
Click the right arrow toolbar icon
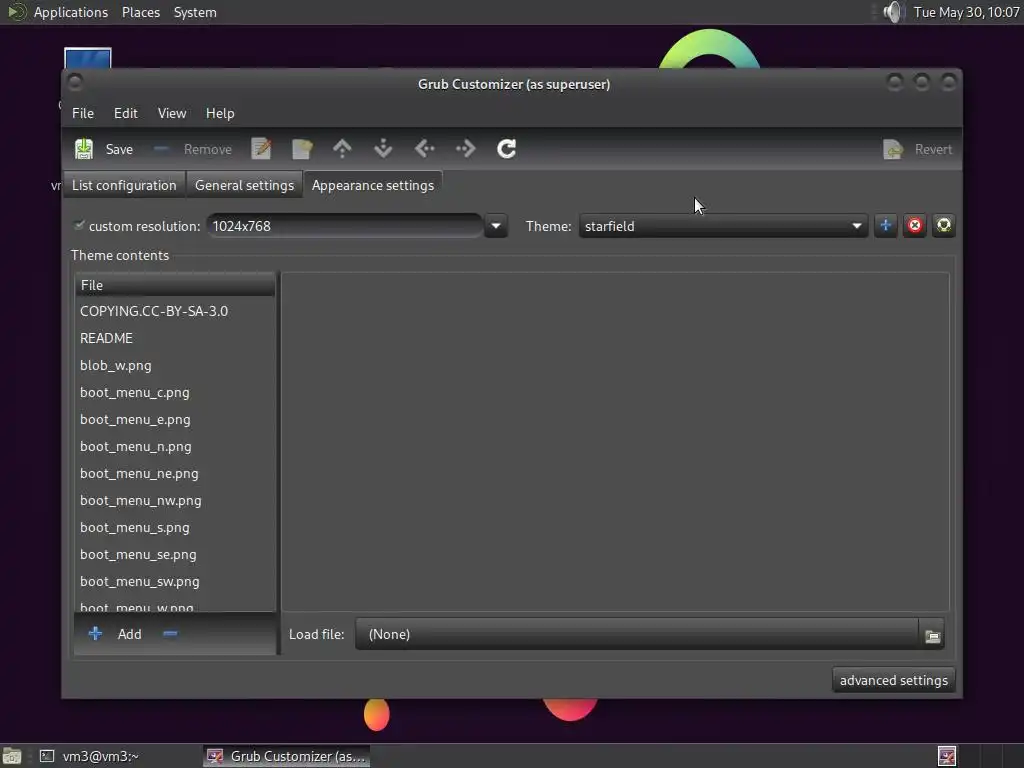click(466, 149)
